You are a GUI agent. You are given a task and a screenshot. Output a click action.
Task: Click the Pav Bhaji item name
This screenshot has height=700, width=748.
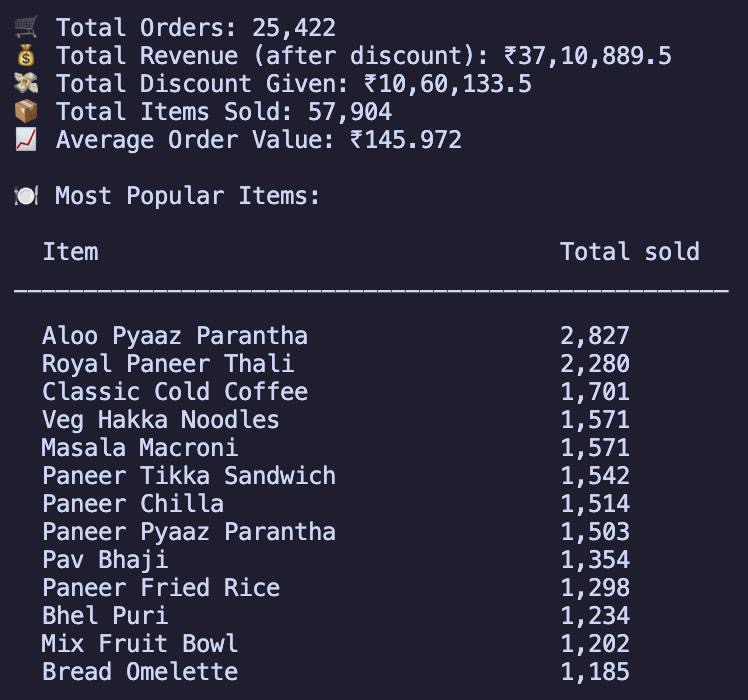click(x=105, y=560)
